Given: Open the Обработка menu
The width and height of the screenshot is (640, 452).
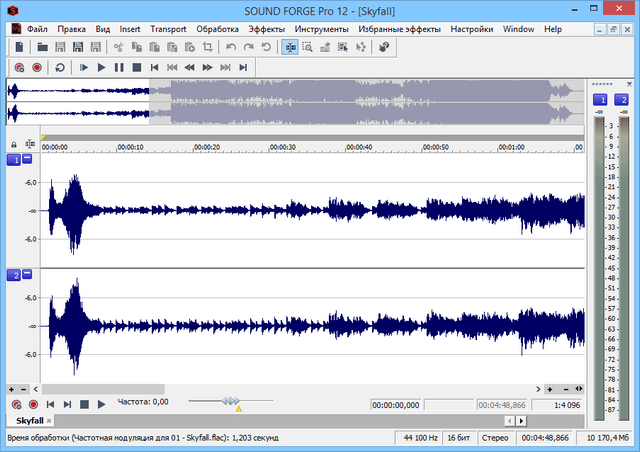Looking at the screenshot, I should (x=218, y=29).
